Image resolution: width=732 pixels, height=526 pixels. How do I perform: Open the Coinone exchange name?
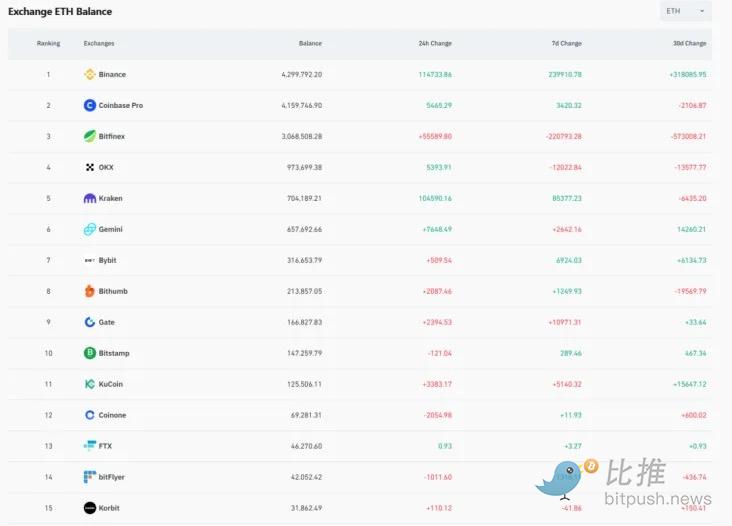click(x=113, y=415)
